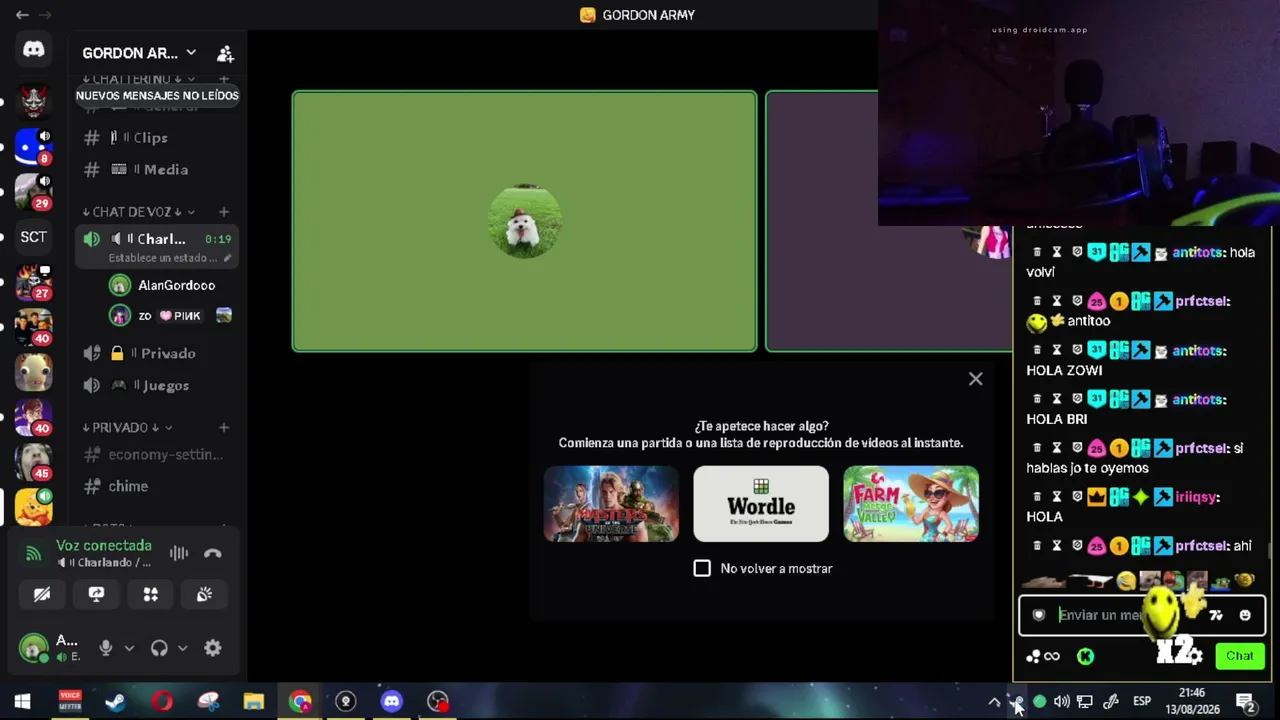This screenshot has height=720, width=1280.
Task: Send message with green Chat button
Action: point(1239,656)
